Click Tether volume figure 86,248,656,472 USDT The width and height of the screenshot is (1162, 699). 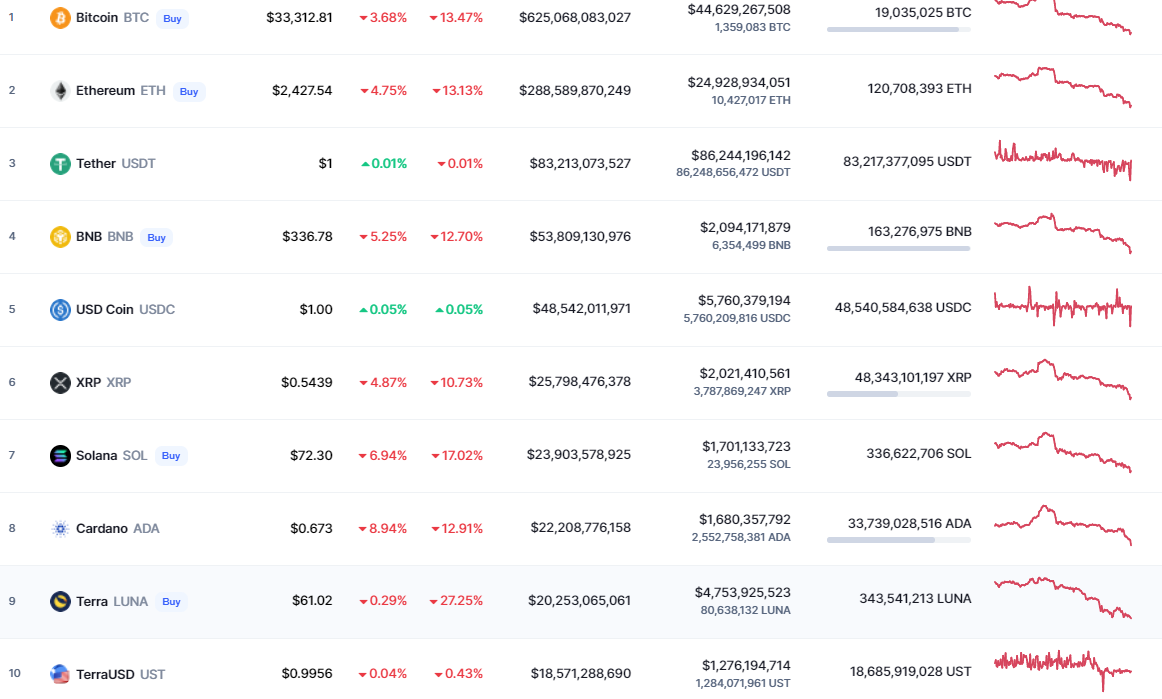733,173
